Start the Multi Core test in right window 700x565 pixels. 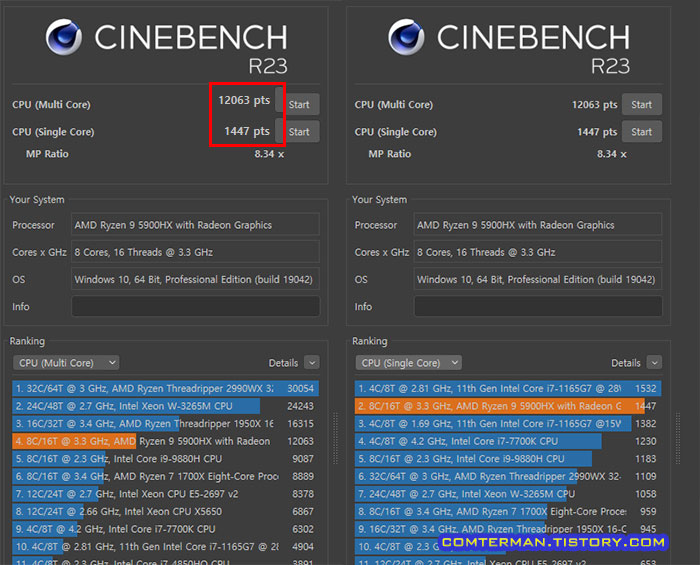click(642, 104)
